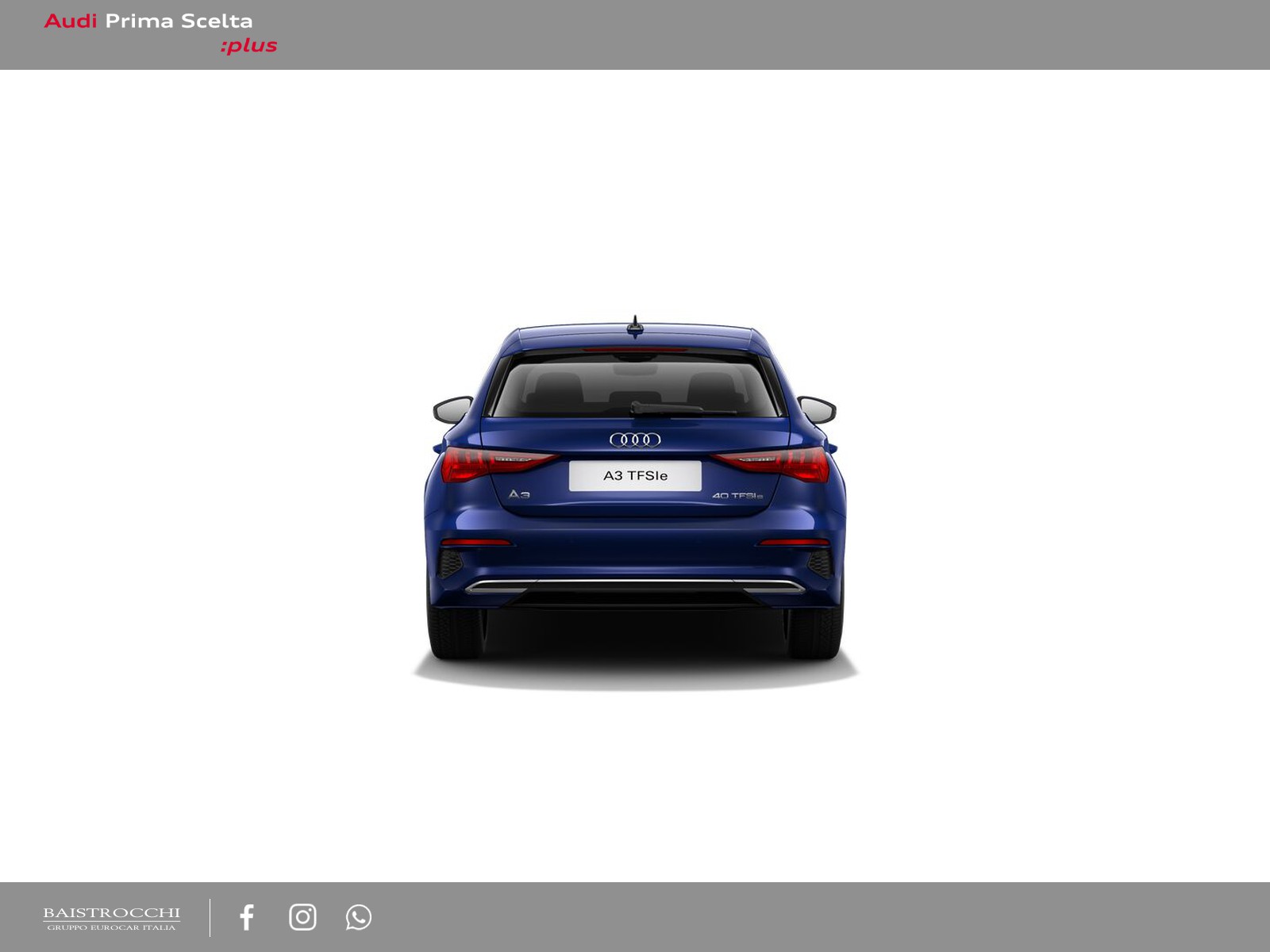Click the Baistrocchi Gruppo Eurocar Italia logo

(x=111, y=919)
